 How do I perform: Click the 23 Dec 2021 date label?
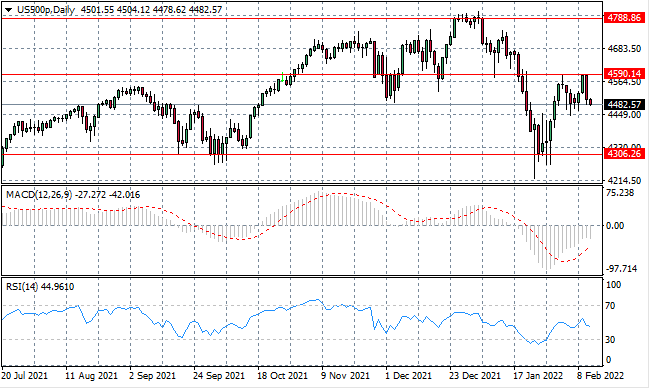pyautogui.click(x=476, y=376)
